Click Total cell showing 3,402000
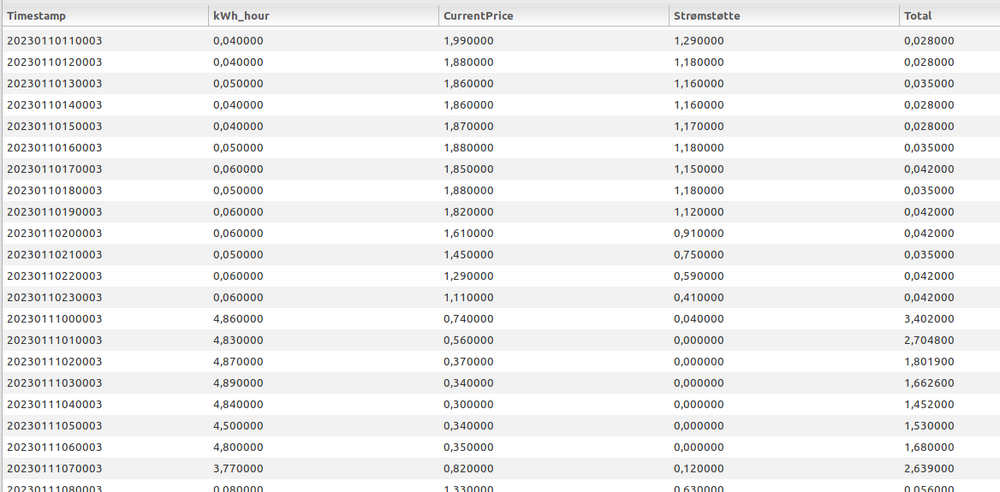 928,319
